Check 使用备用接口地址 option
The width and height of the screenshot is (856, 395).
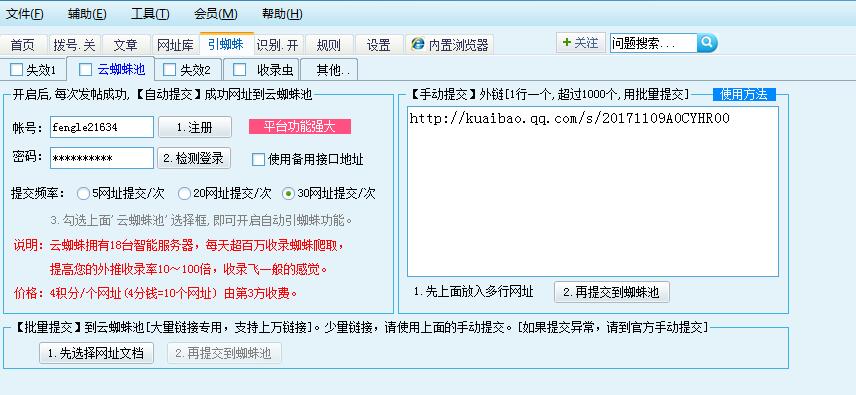[258, 159]
